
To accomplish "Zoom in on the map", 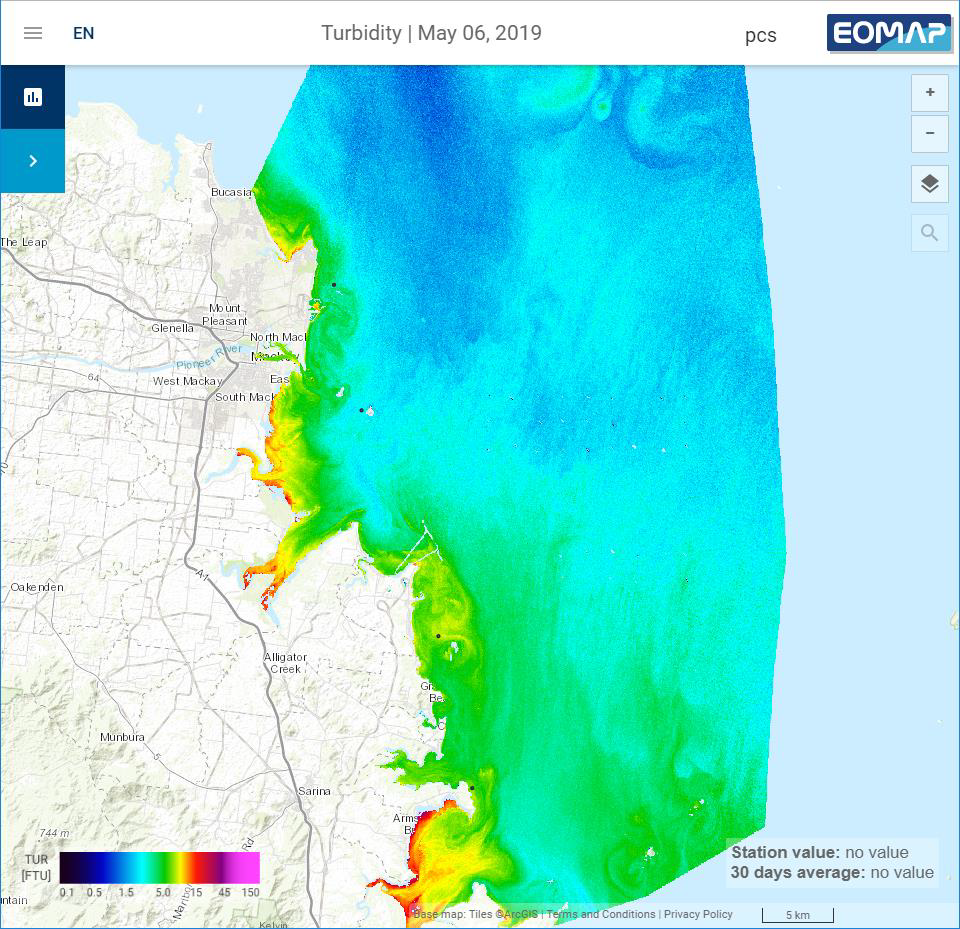I will (x=929, y=93).
